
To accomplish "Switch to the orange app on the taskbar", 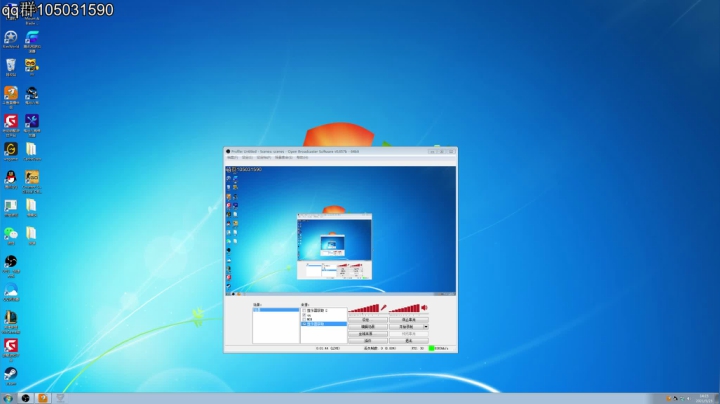I will [43, 398].
